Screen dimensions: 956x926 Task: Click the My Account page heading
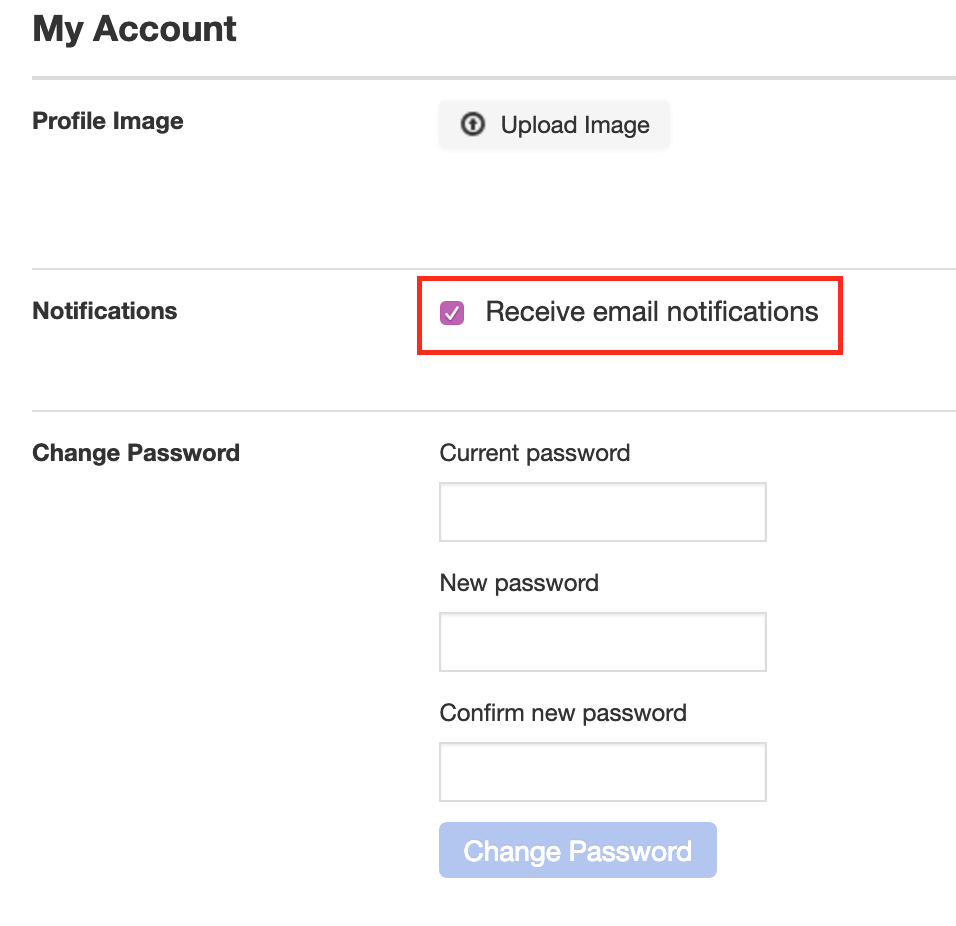tap(134, 29)
